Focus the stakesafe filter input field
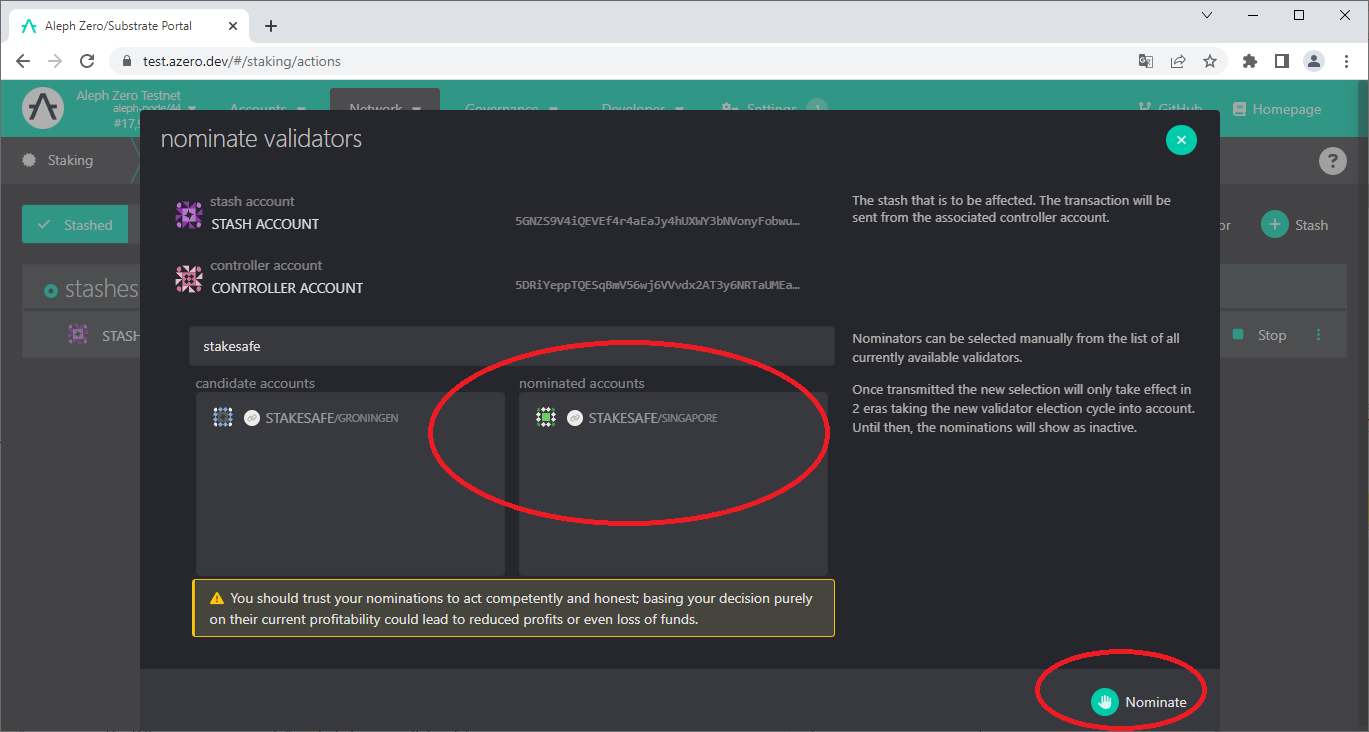This screenshot has width=1369, height=732. (x=511, y=346)
